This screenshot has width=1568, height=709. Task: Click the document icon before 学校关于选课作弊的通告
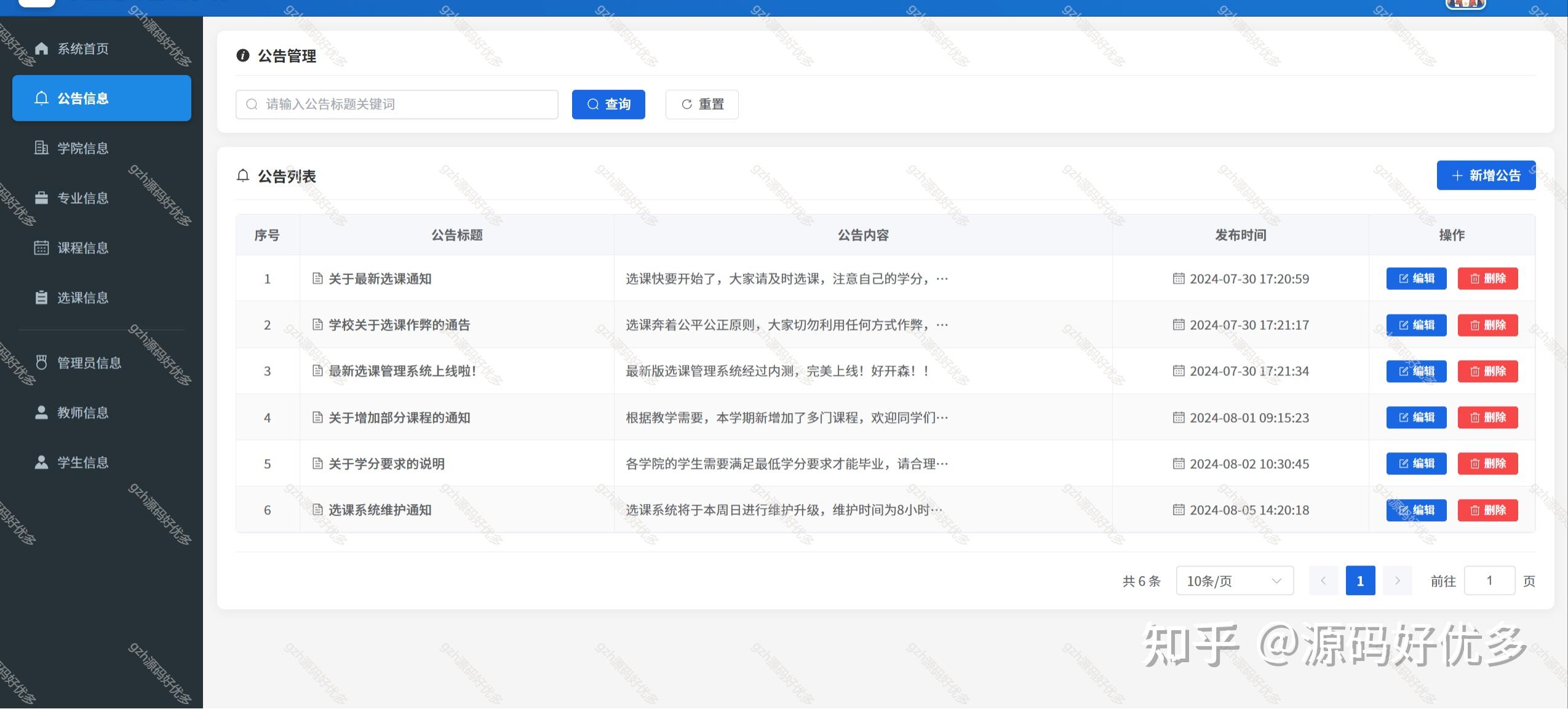(317, 324)
